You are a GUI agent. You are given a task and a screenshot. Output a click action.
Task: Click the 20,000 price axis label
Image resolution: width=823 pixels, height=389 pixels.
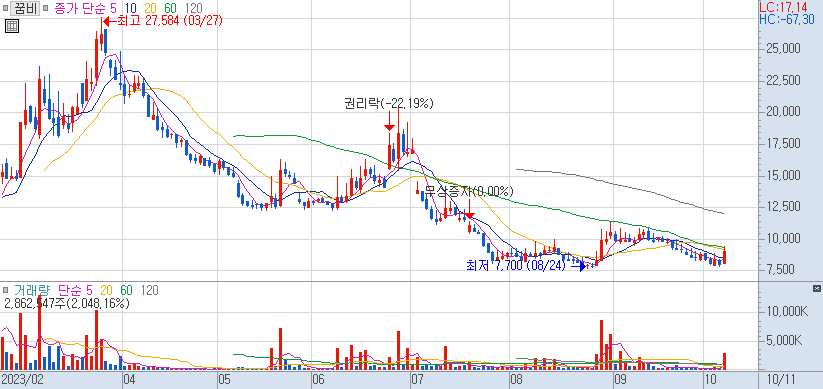point(783,112)
